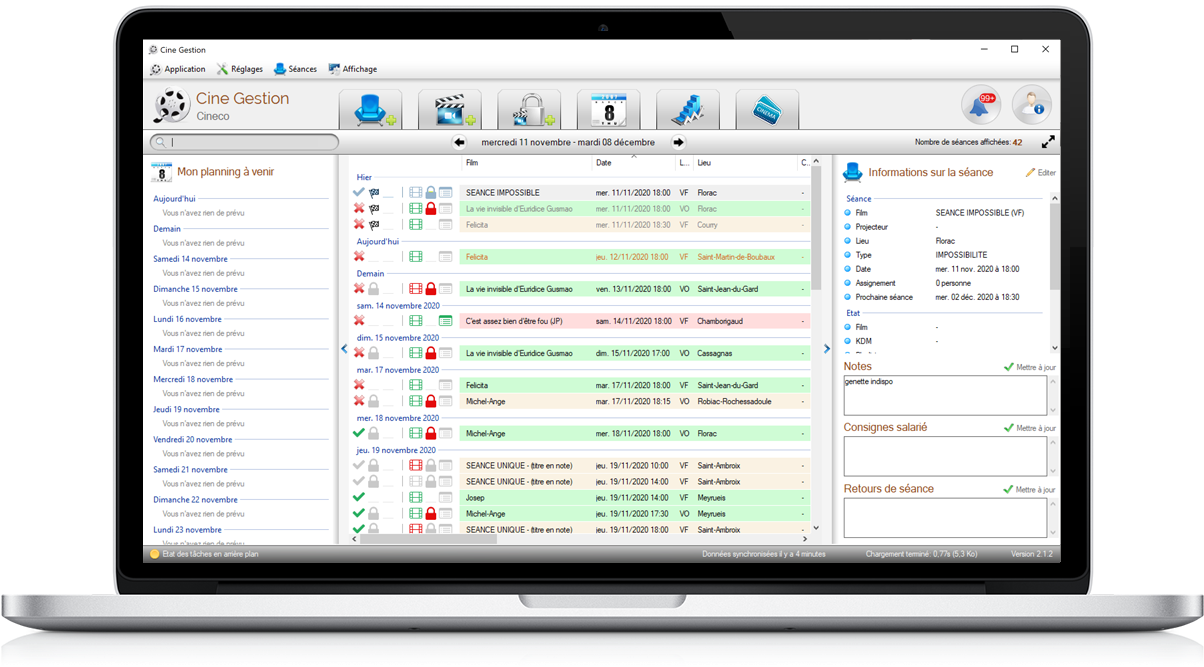1204x667 pixels.
Task: Click the Informations sur la séance armchair icon
Action: [x=852, y=172]
